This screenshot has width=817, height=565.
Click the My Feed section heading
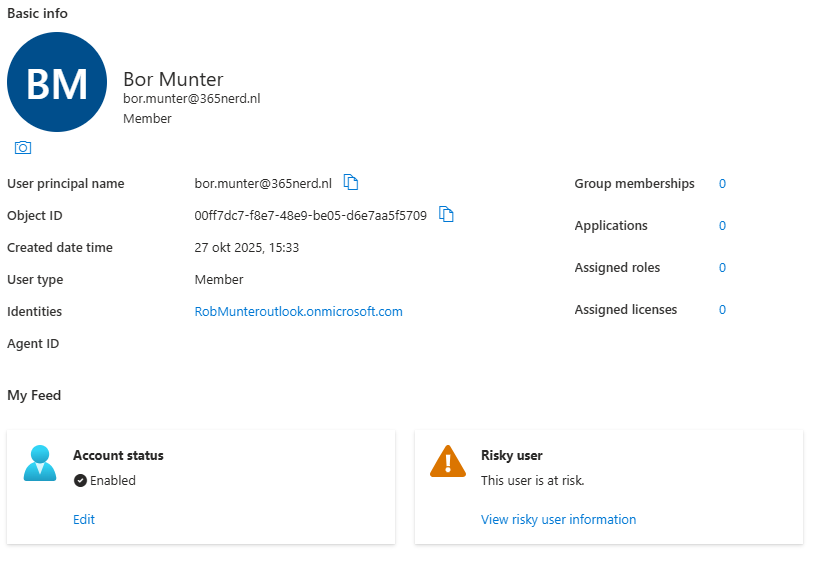[34, 396]
